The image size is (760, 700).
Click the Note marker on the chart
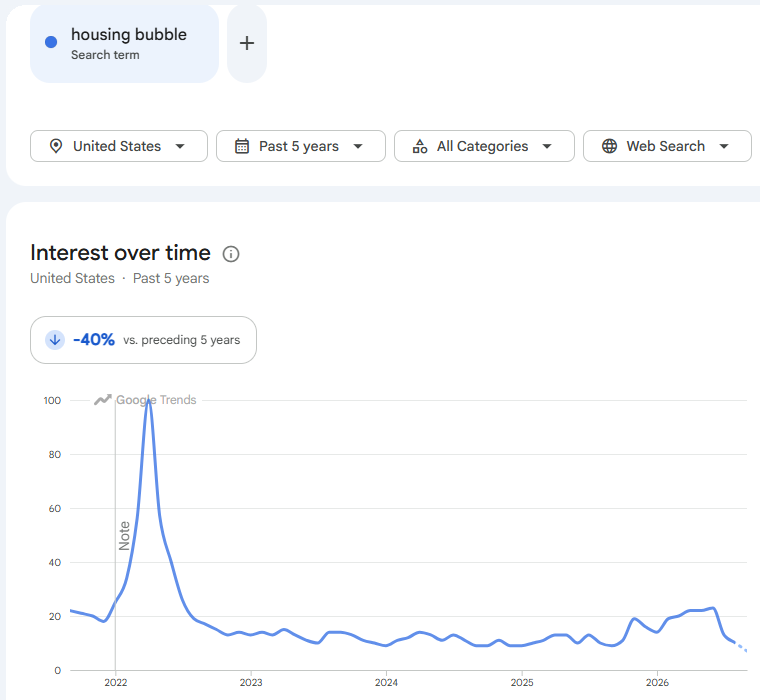pyautogui.click(x=124, y=536)
